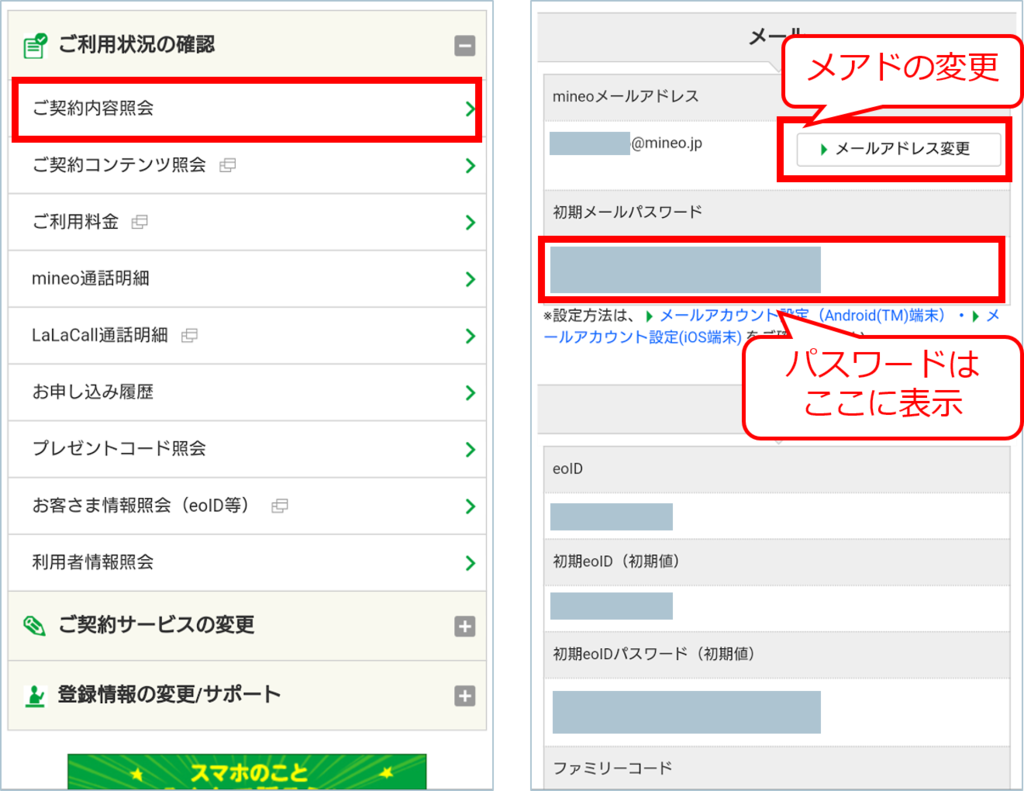
Task: Open お客さま情報照会（eoID等） entry
Action: pyautogui.click(x=248, y=506)
